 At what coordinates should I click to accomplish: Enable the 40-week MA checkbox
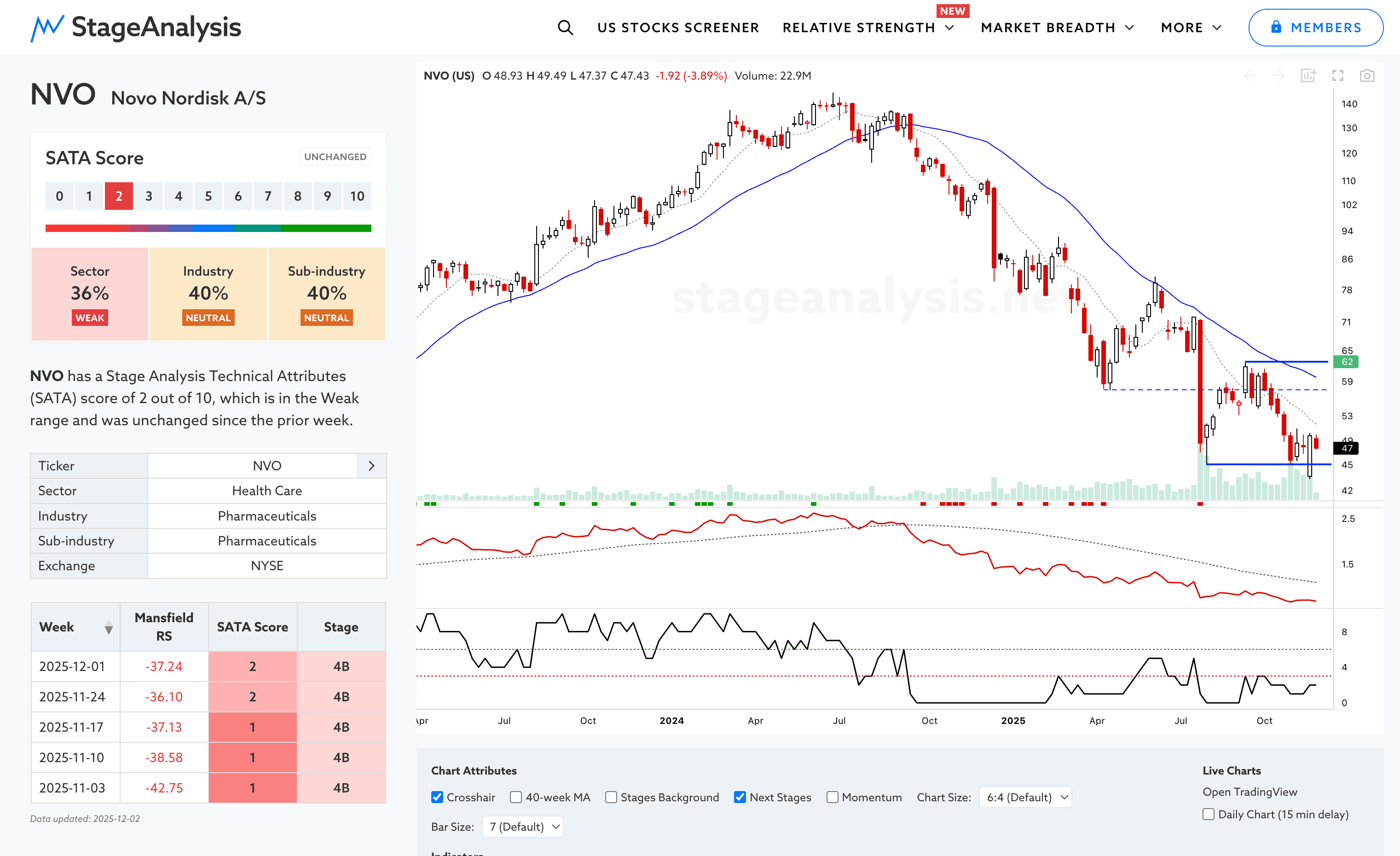516,797
